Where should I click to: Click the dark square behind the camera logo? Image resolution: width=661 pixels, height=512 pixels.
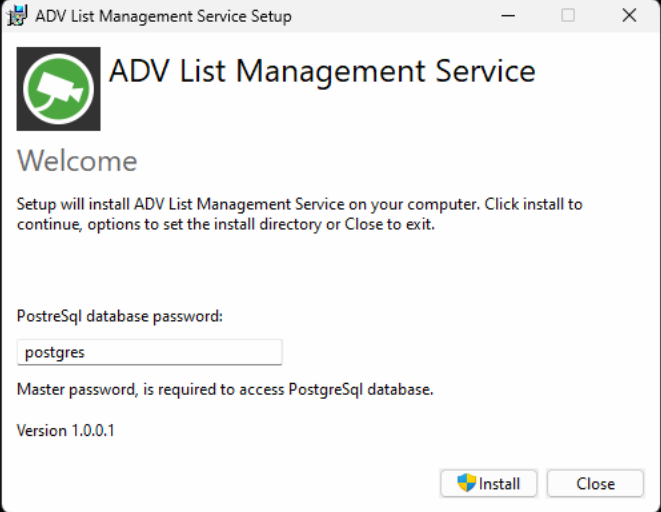25,122
